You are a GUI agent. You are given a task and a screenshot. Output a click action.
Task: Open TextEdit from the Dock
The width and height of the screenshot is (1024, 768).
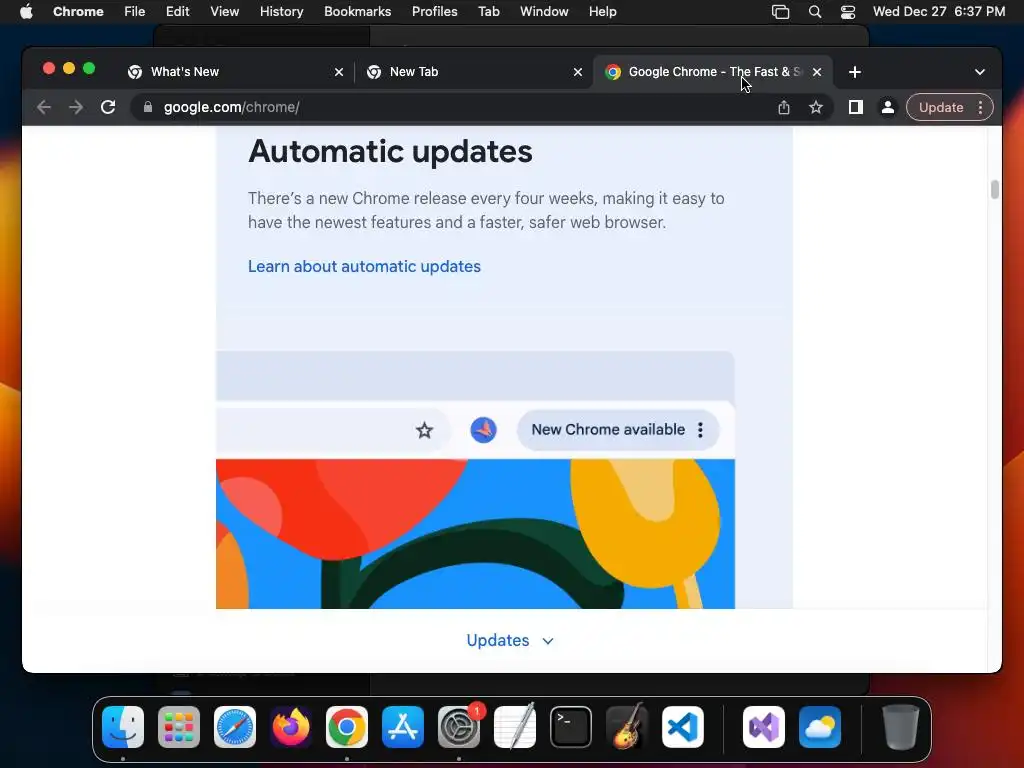515,727
